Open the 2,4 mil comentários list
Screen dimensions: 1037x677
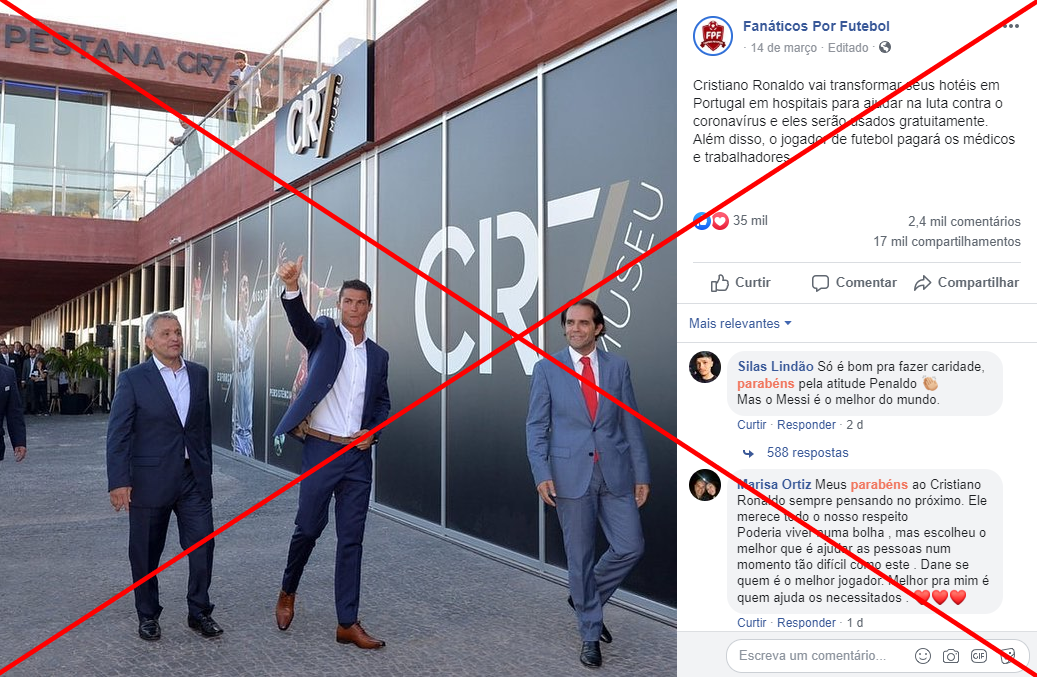coord(964,221)
